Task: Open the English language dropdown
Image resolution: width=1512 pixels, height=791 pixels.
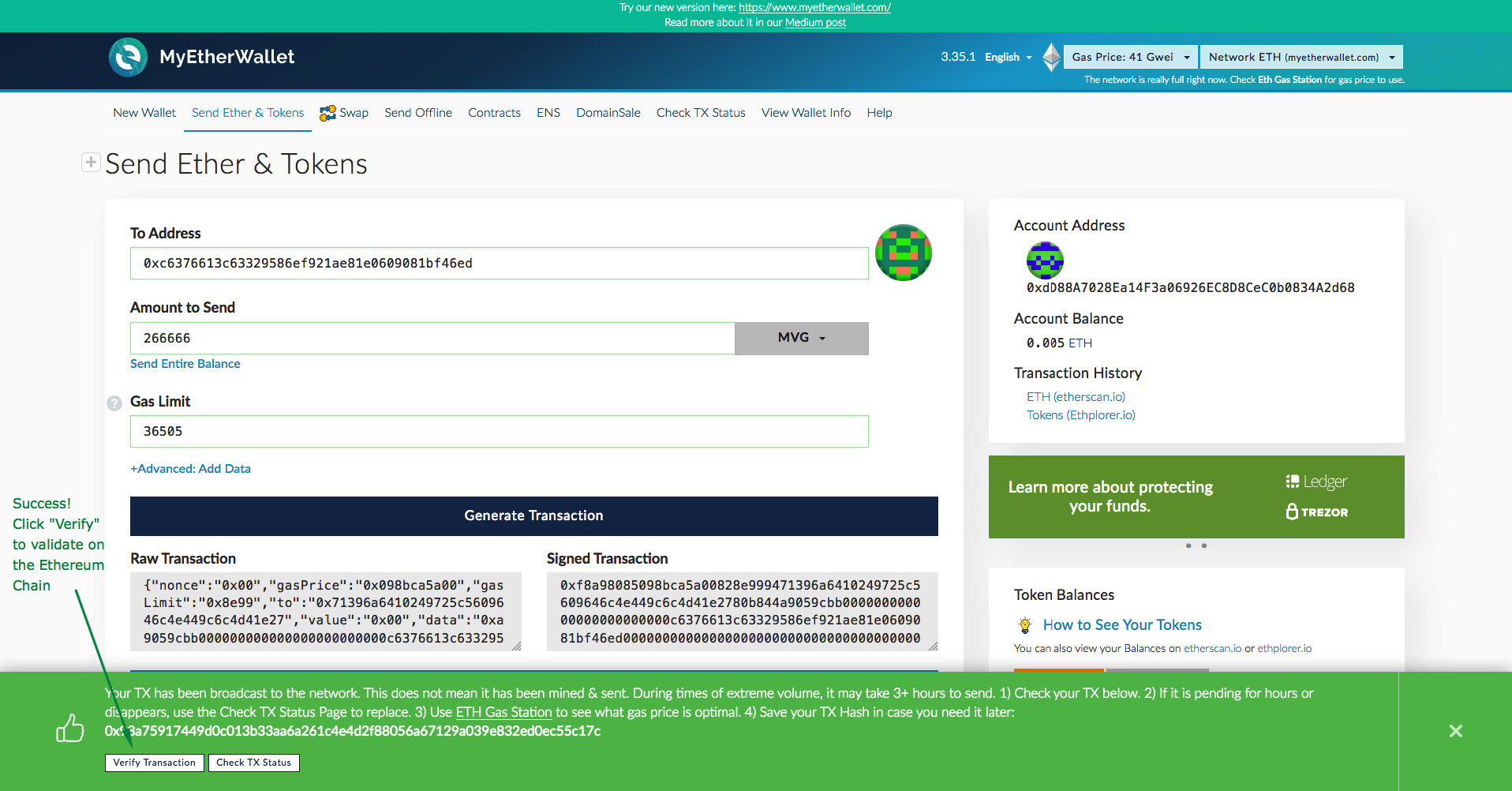Action: (1009, 57)
